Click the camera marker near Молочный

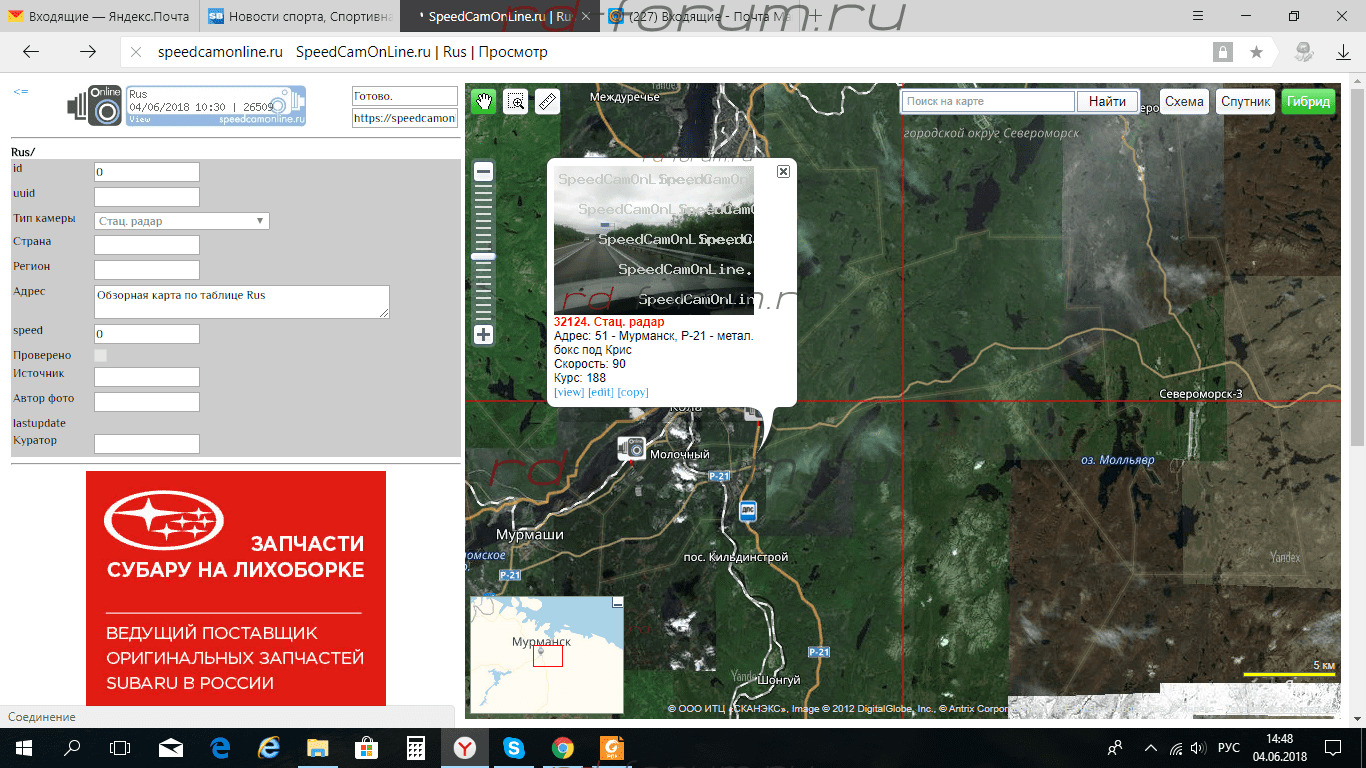(x=631, y=448)
